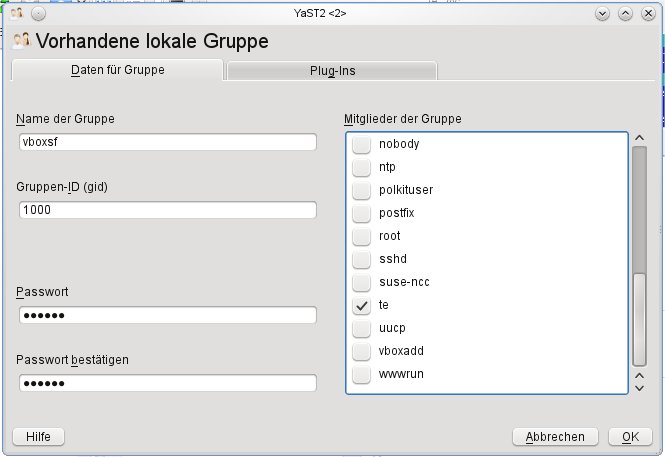Focus the Gruppen-ID (gid) field
The height and width of the screenshot is (457, 665).
[168, 210]
